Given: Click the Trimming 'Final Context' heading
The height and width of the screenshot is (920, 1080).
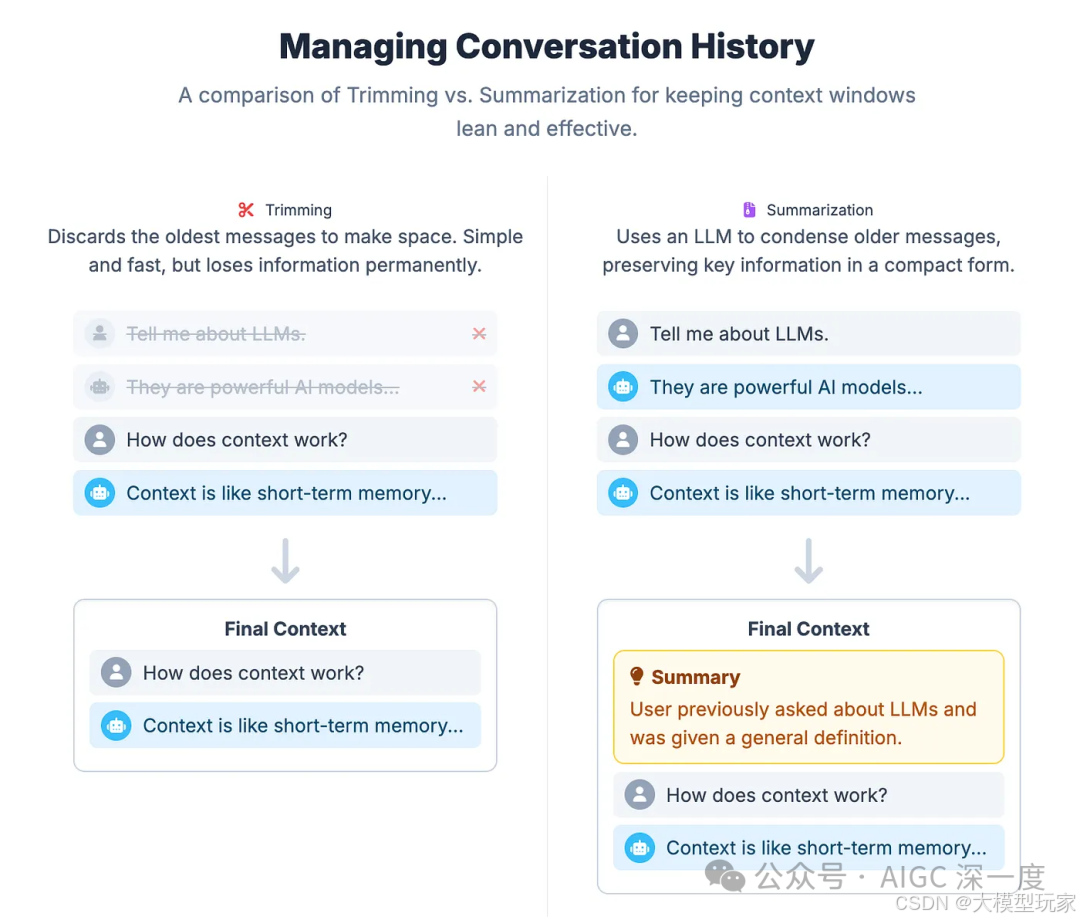Looking at the screenshot, I should pos(285,629).
